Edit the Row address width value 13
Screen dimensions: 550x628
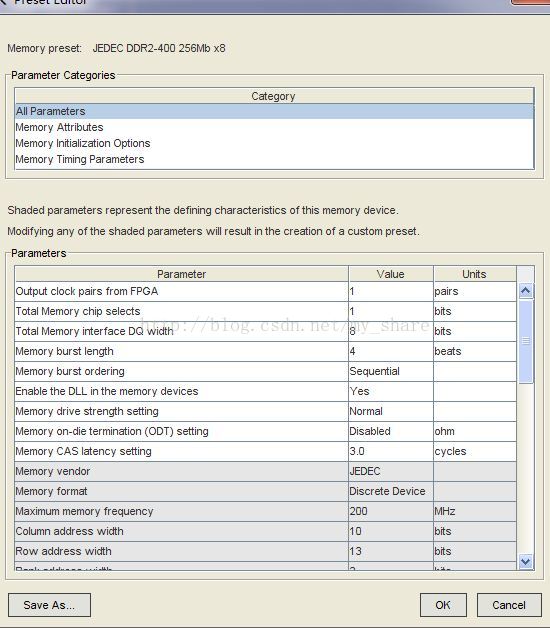click(391, 552)
